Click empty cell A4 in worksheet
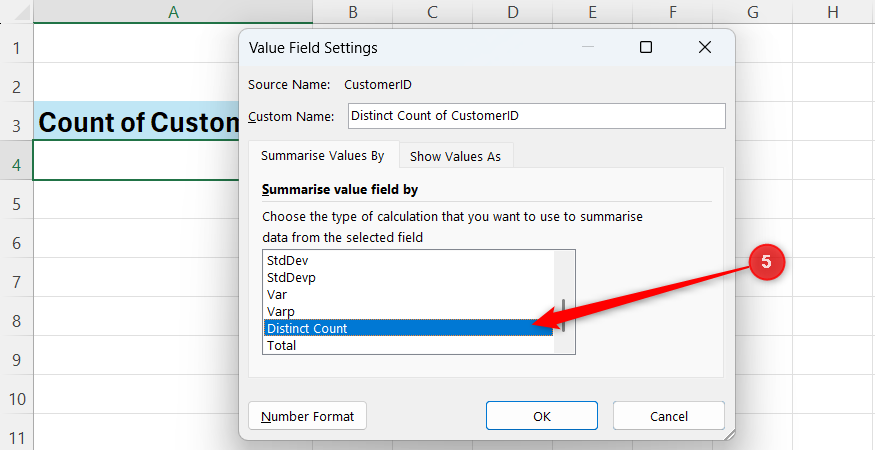Viewport: 875px width, 450px height. click(x=137, y=160)
